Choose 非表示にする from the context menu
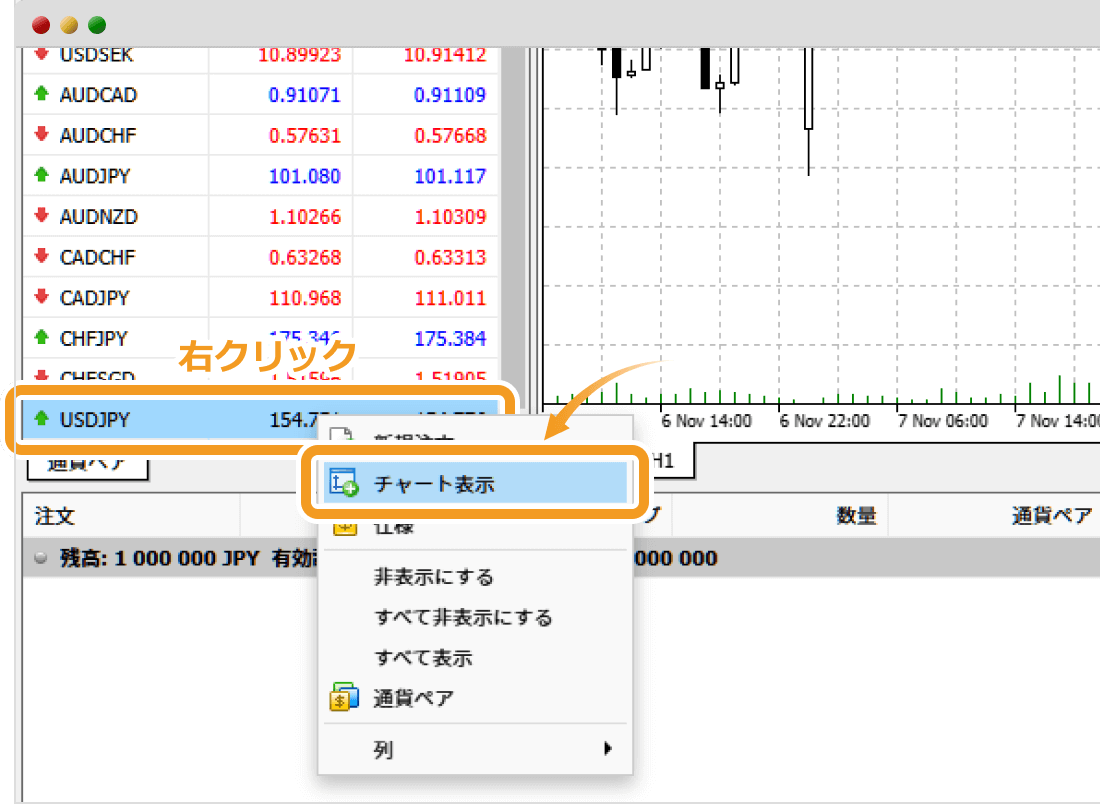Image resolution: width=1100 pixels, height=804 pixels. (x=434, y=577)
